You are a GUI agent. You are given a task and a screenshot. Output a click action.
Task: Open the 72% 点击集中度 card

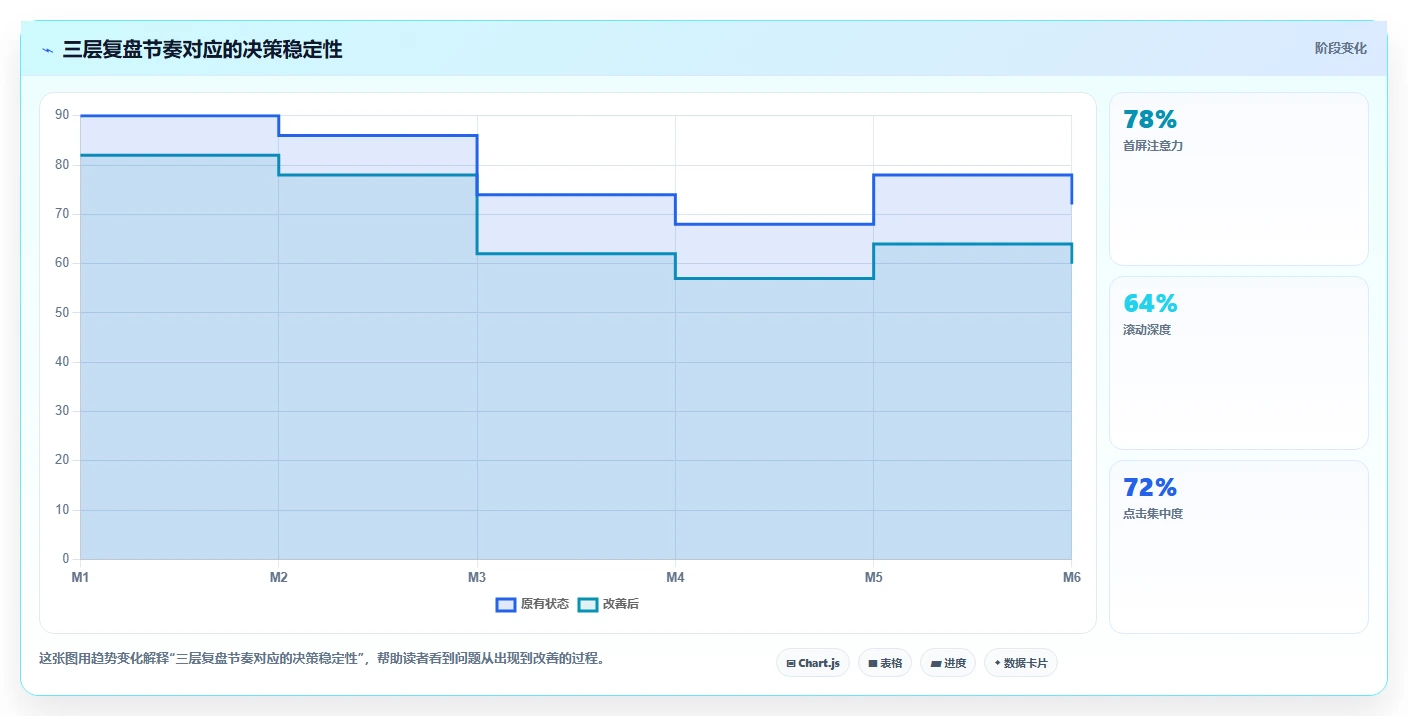click(x=1239, y=547)
